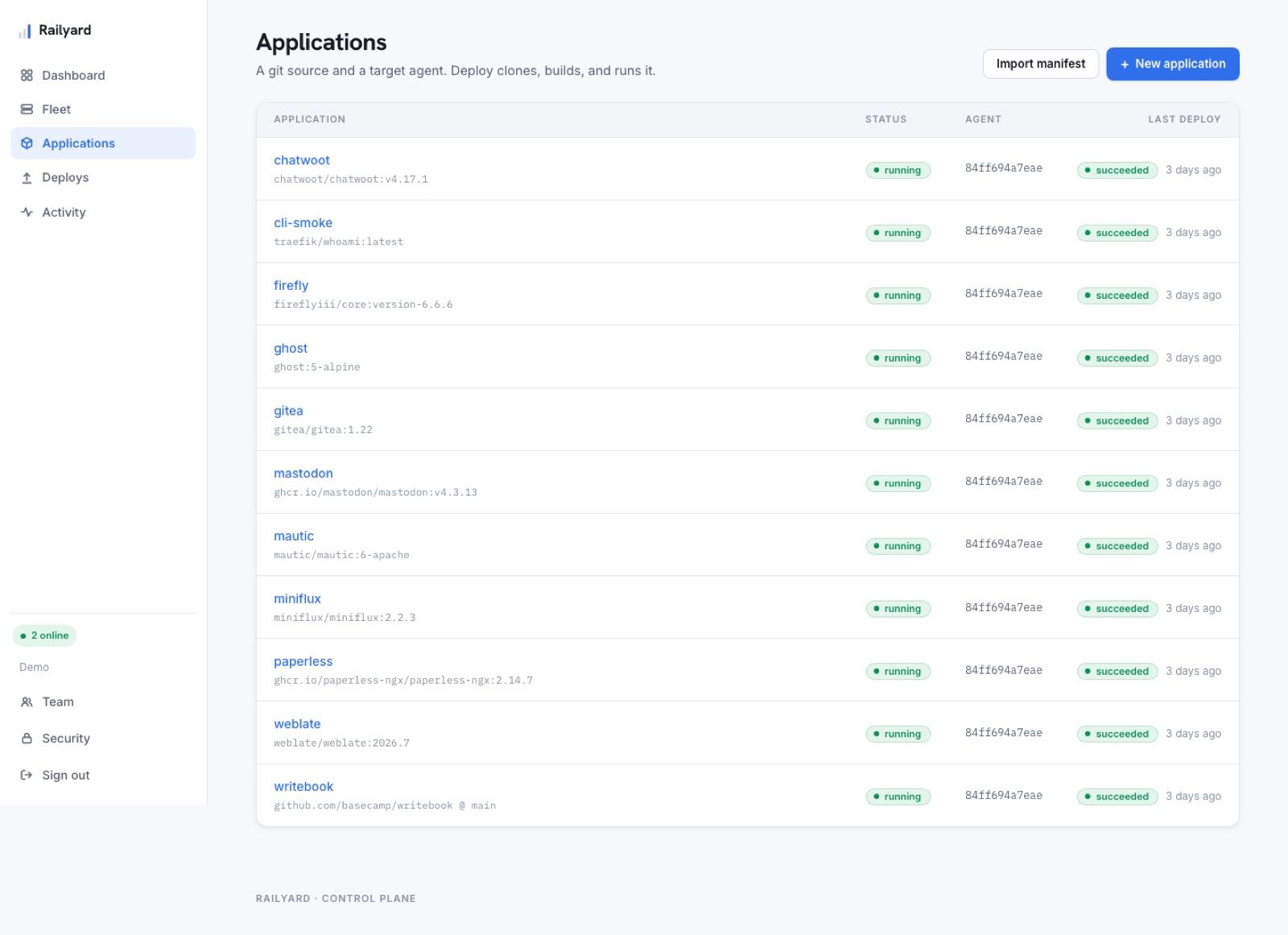Click the chatwoot/chatwoot:v4.17.1 image text
1288x935 pixels.
point(351,180)
